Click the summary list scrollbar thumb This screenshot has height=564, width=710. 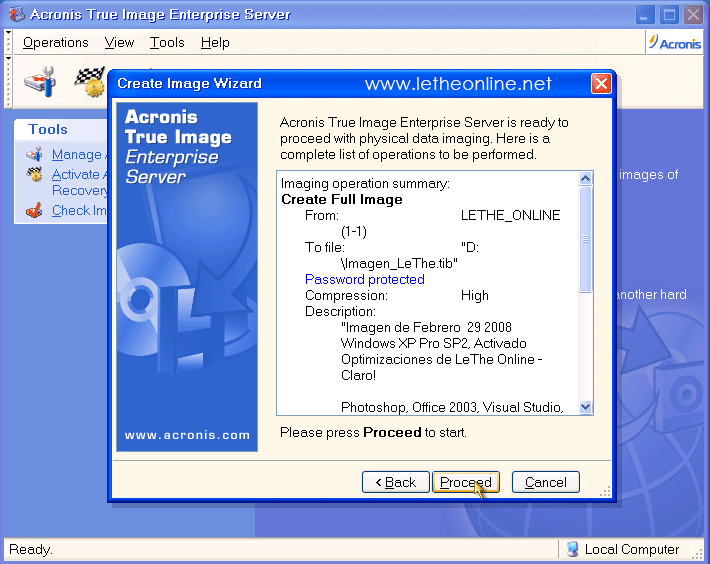(585, 239)
